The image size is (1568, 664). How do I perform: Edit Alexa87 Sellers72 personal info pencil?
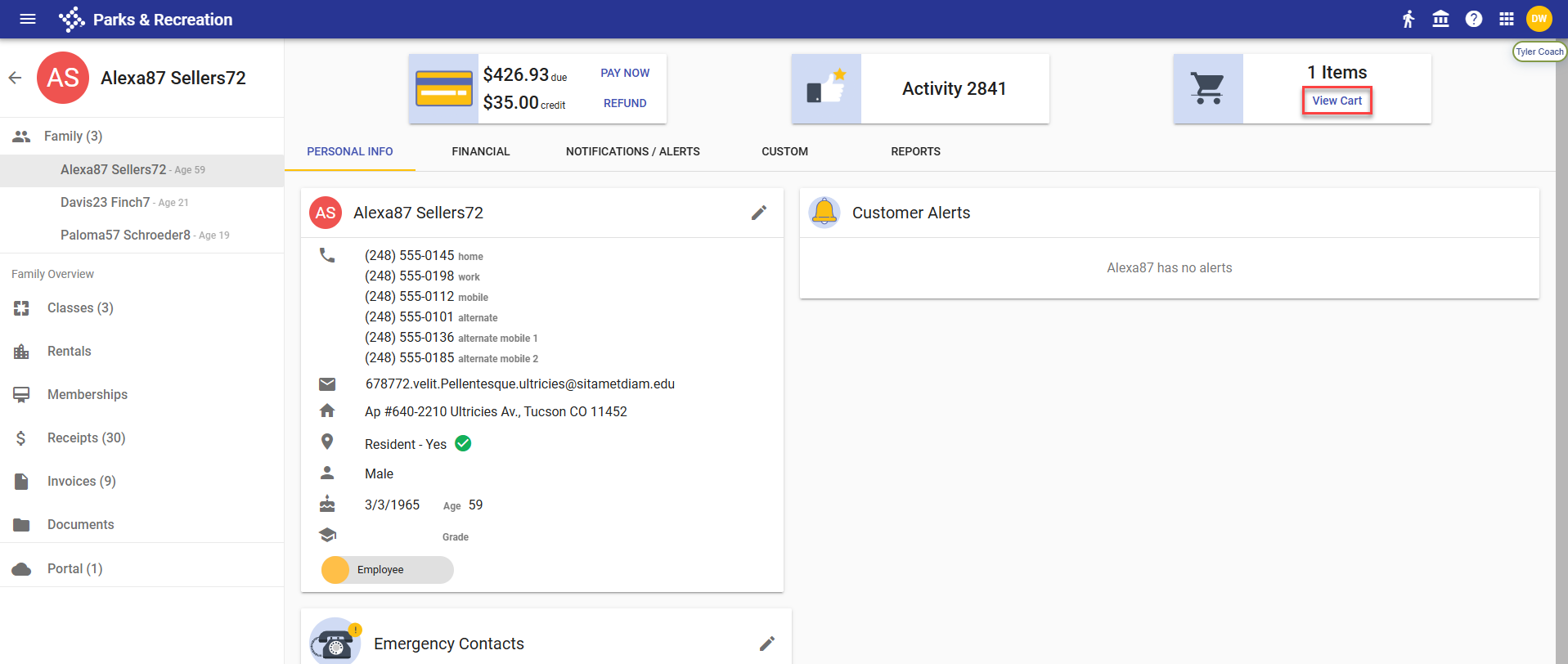[758, 213]
